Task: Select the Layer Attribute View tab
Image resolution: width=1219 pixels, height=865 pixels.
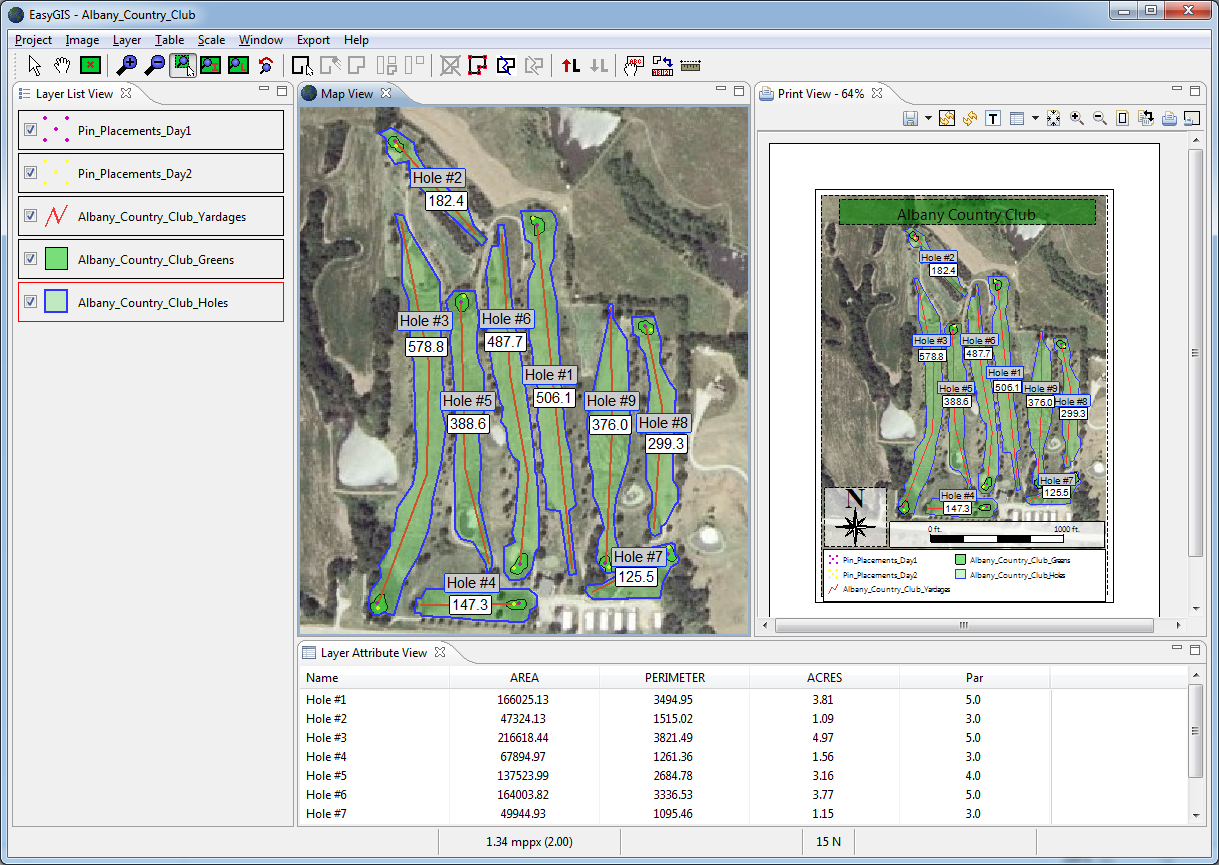Action: tap(373, 653)
